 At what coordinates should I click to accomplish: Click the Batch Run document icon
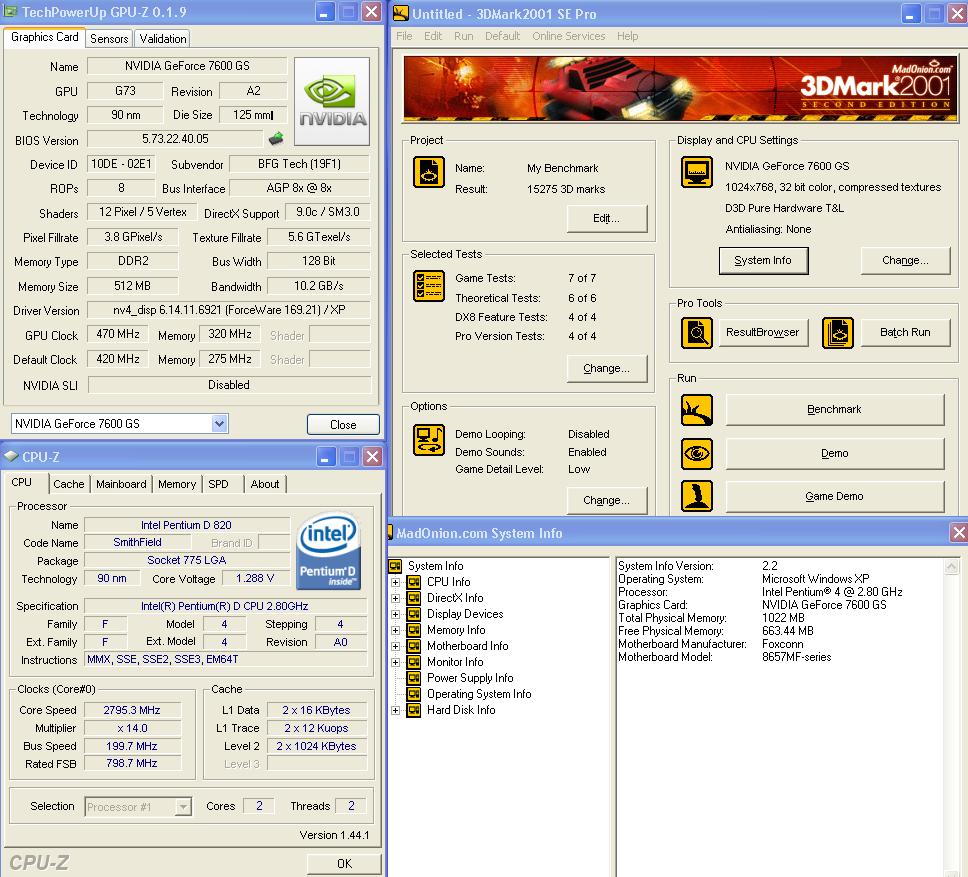[x=838, y=333]
